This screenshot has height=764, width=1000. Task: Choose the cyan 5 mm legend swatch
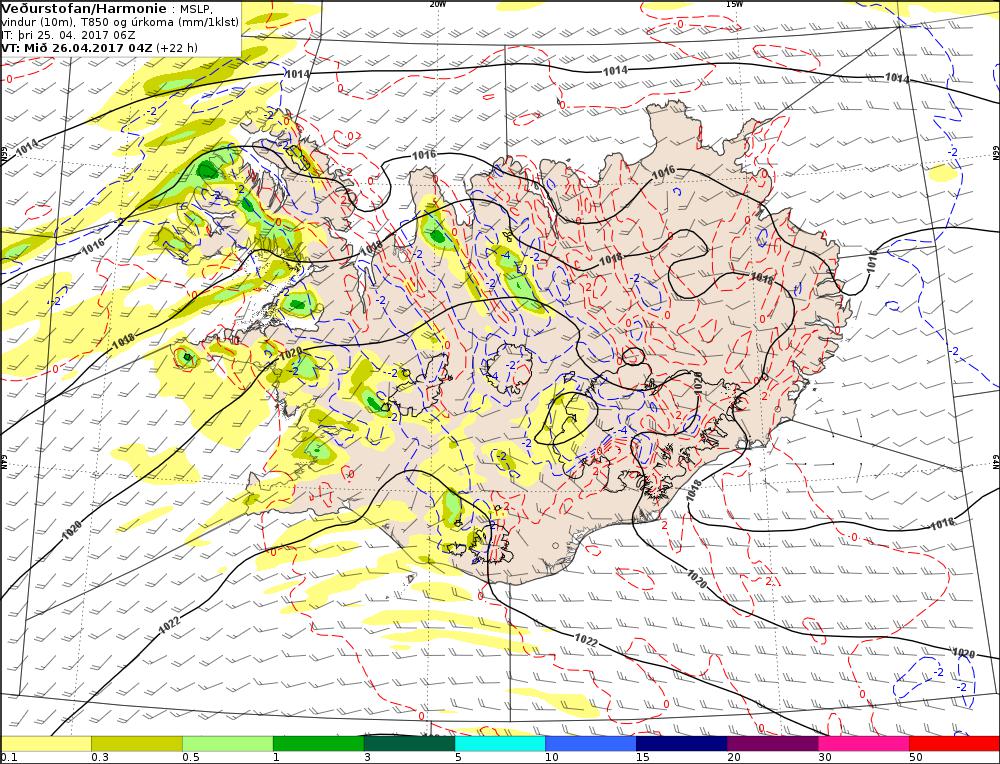coord(500,744)
